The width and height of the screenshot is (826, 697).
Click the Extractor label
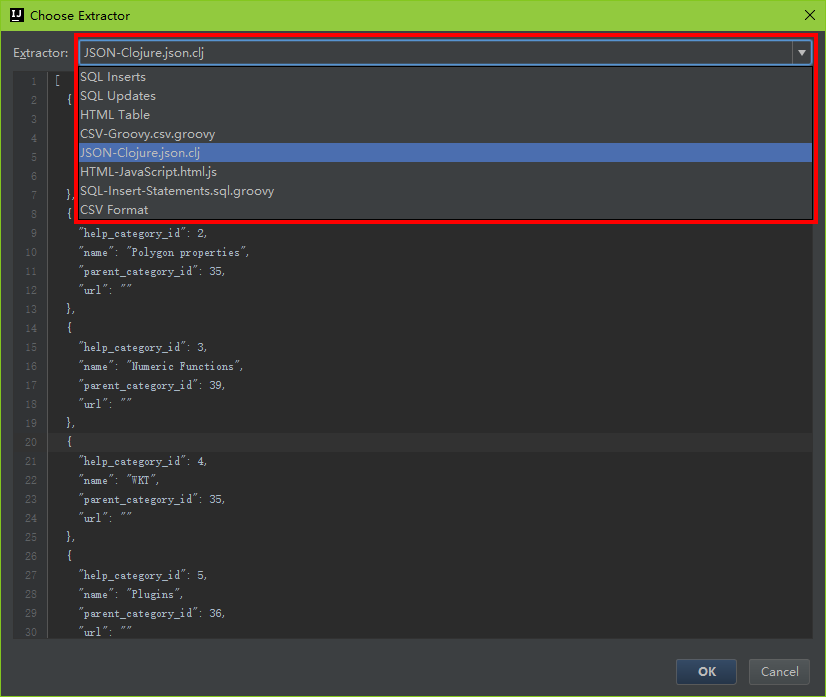click(x=41, y=53)
